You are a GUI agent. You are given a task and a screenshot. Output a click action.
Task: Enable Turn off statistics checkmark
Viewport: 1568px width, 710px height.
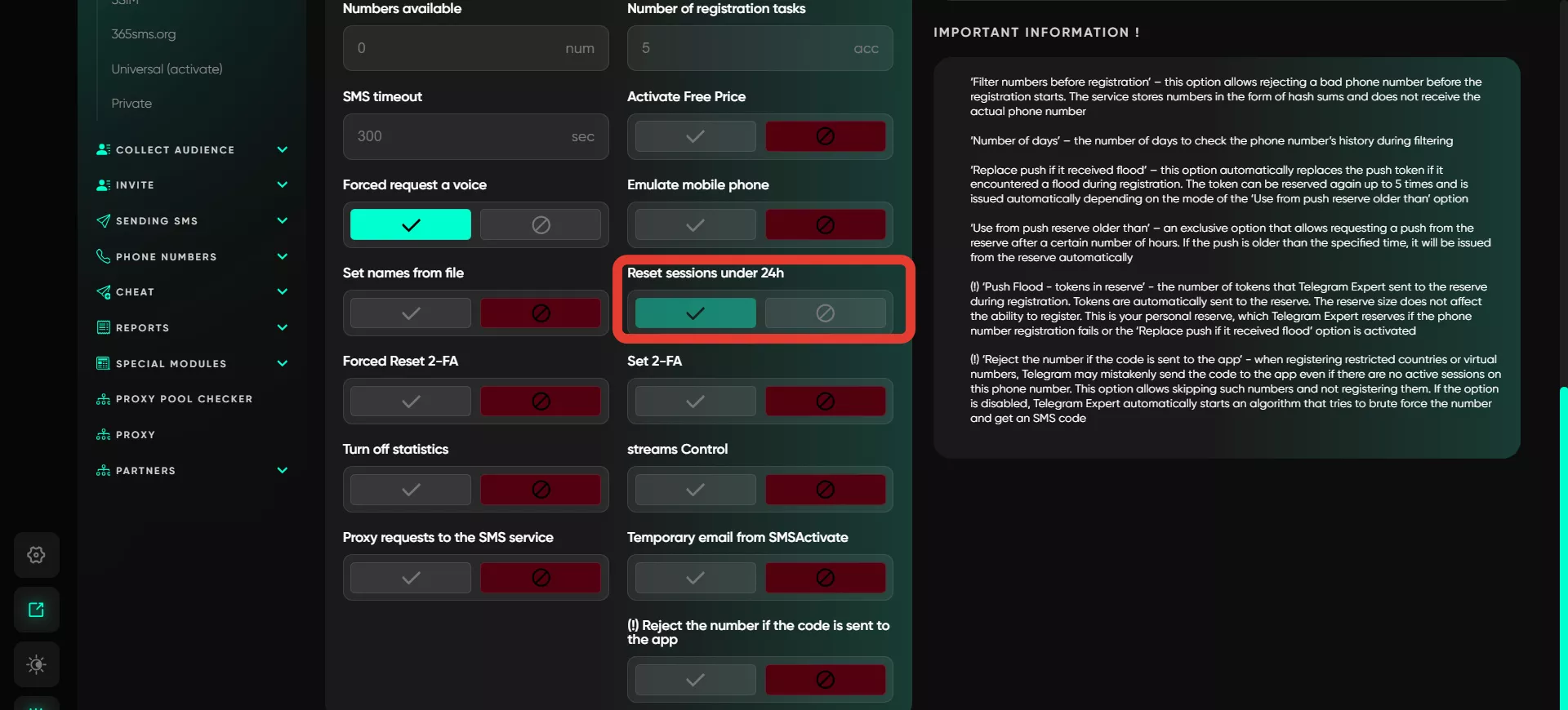[411, 489]
